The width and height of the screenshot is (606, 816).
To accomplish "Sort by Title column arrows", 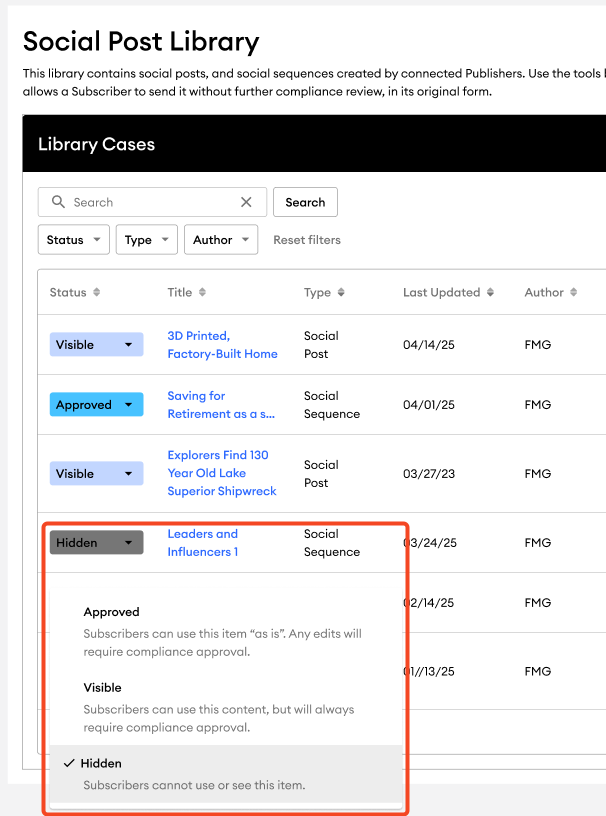I will (x=203, y=292).
